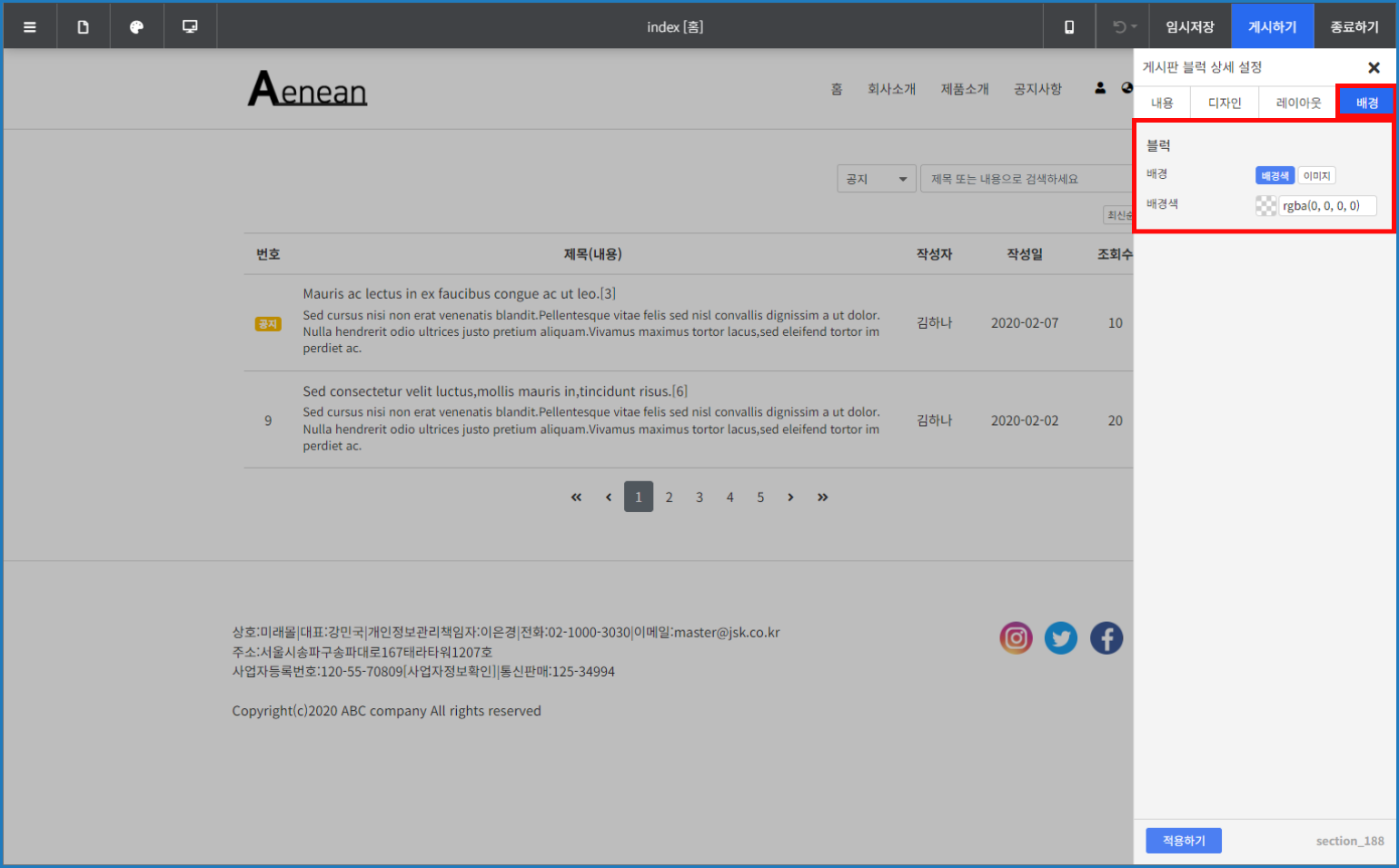Open the Facebook social icon
The width and height of the screenshot is (1399, 868).
click(x=1106, y=638)
